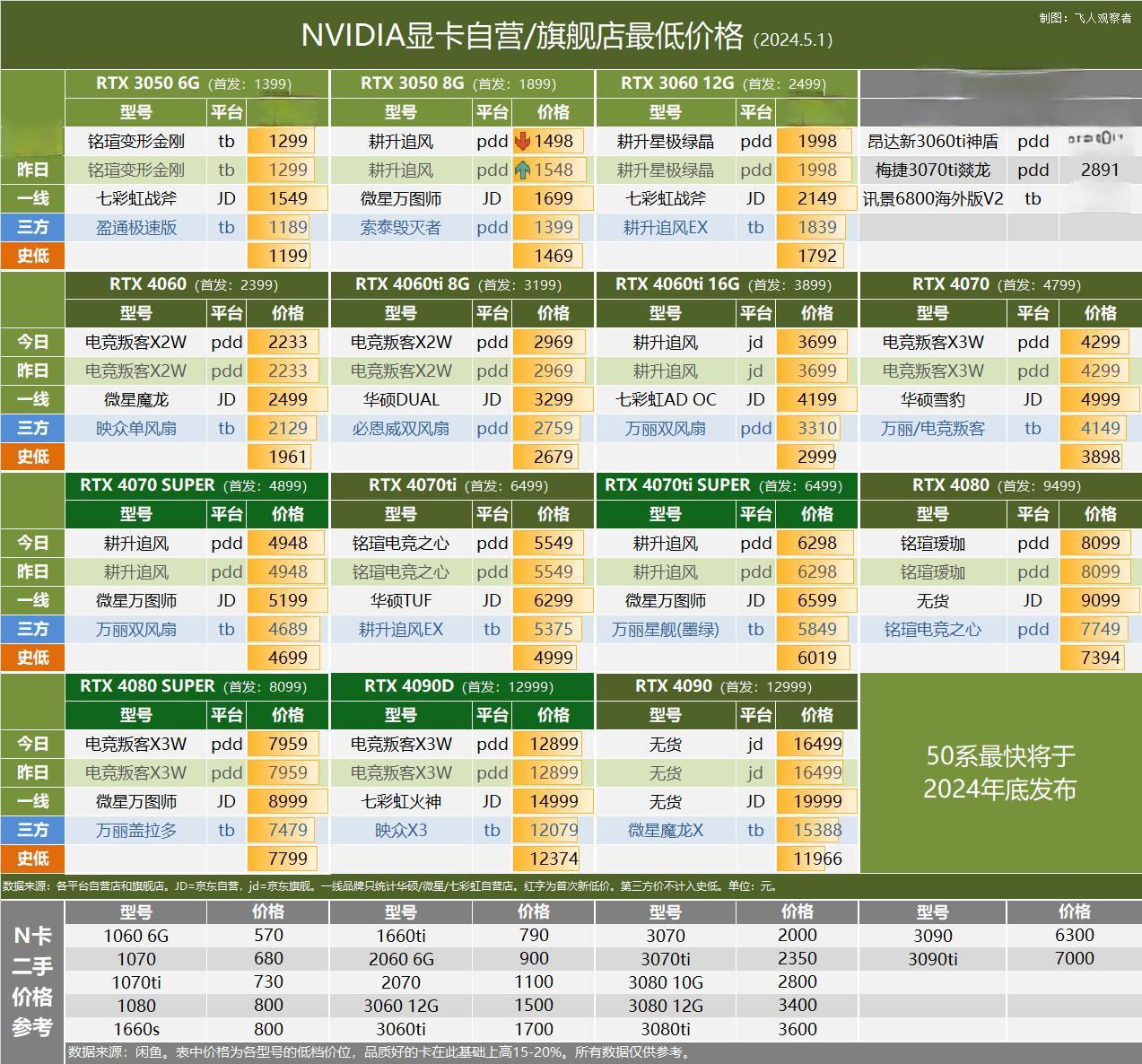Click the green up-arrow beside the 1548 price
This screenshot has width=1142, height=1064.
tap(523, 170)
